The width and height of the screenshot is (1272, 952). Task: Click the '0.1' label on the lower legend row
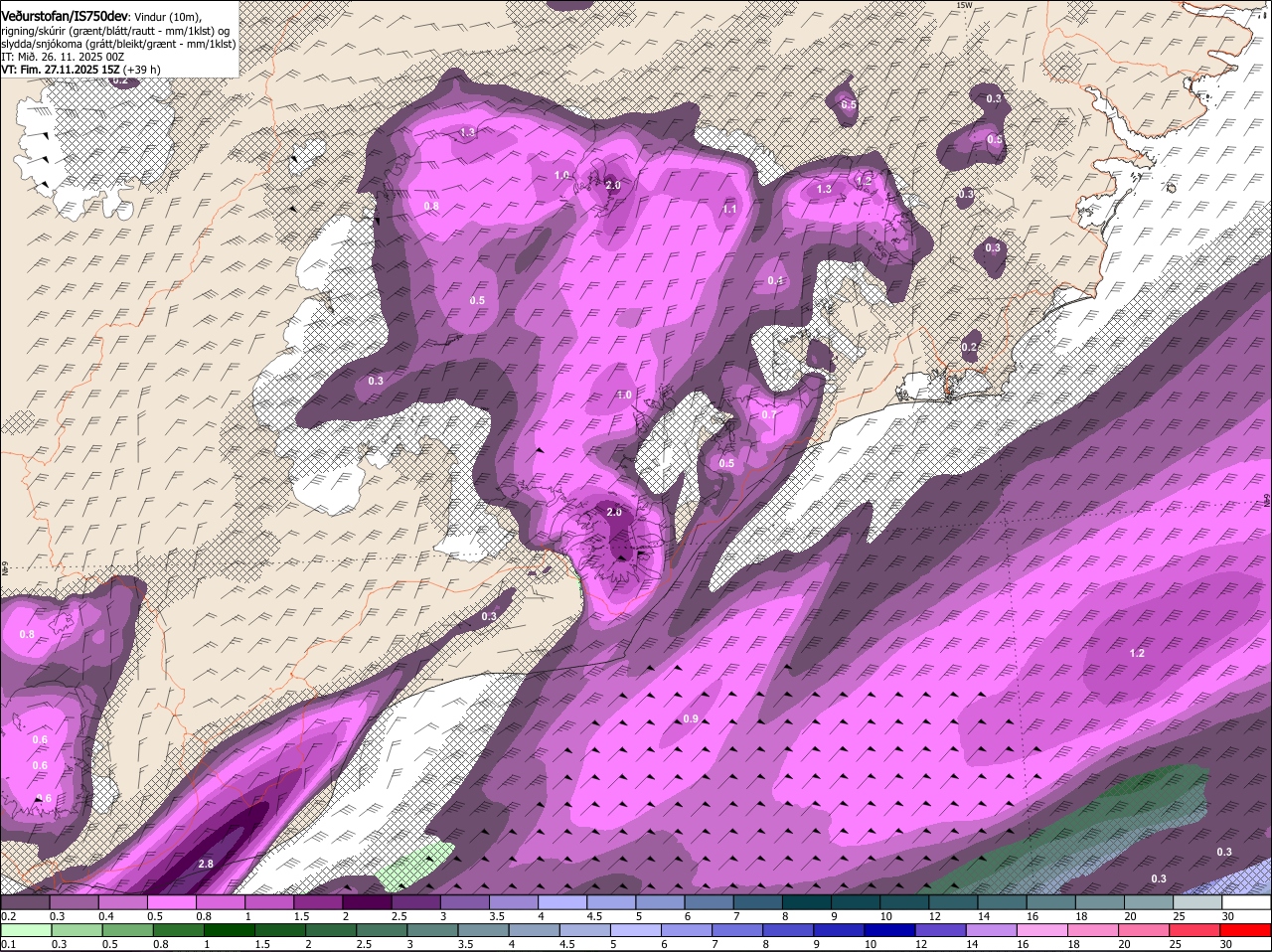click(x=8, y=945)
